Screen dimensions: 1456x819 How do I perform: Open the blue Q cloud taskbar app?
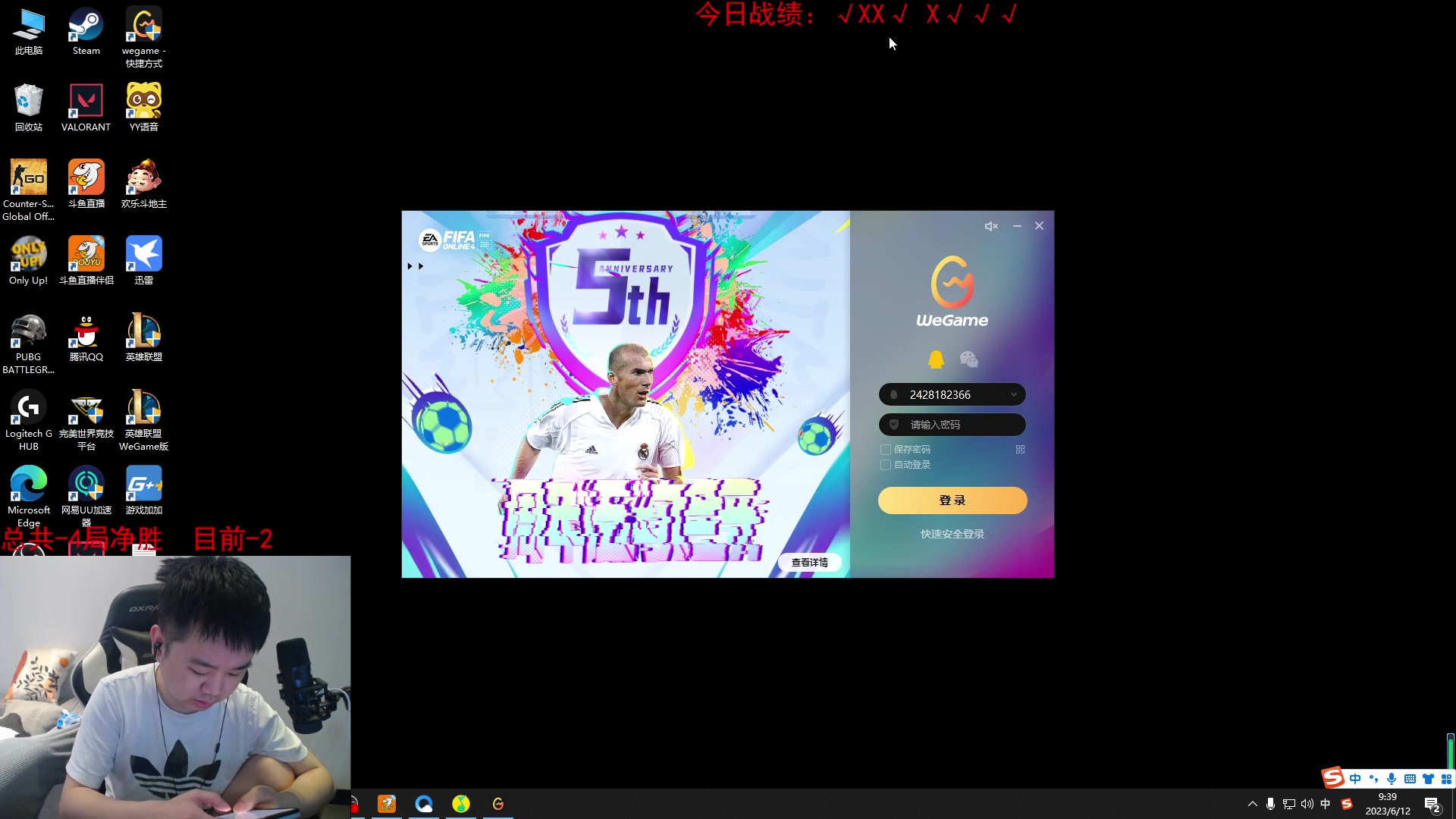[x=424, y=804]
